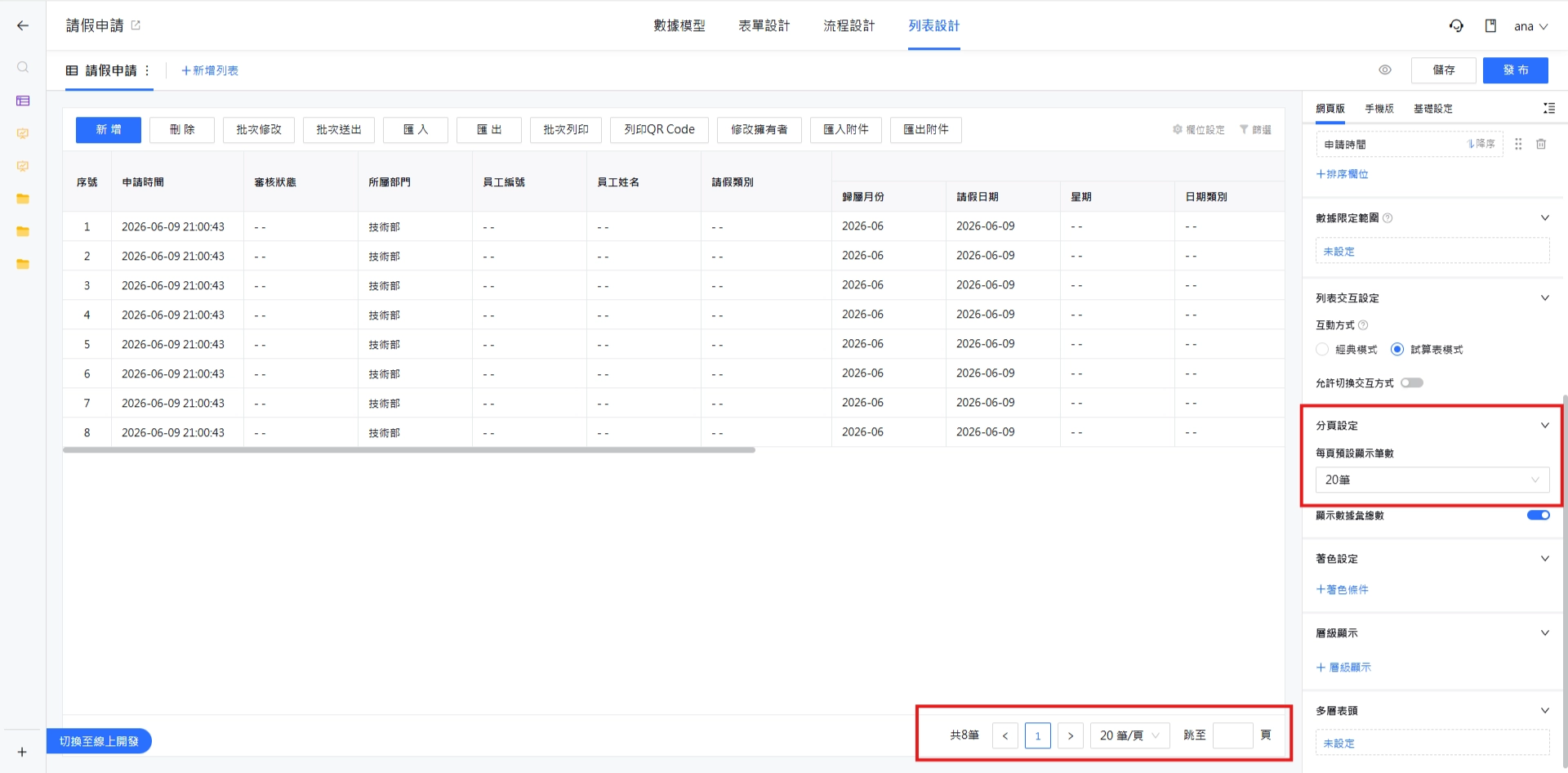Click the 刪除 button

coord(182,130)
